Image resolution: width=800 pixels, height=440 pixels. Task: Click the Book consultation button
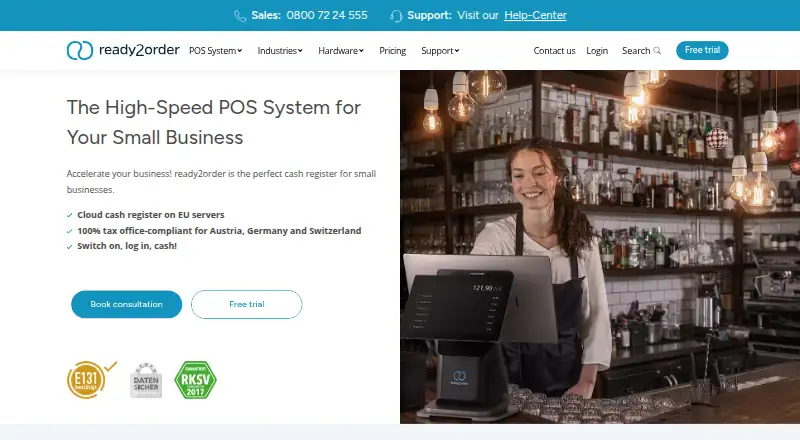point(127,304)
